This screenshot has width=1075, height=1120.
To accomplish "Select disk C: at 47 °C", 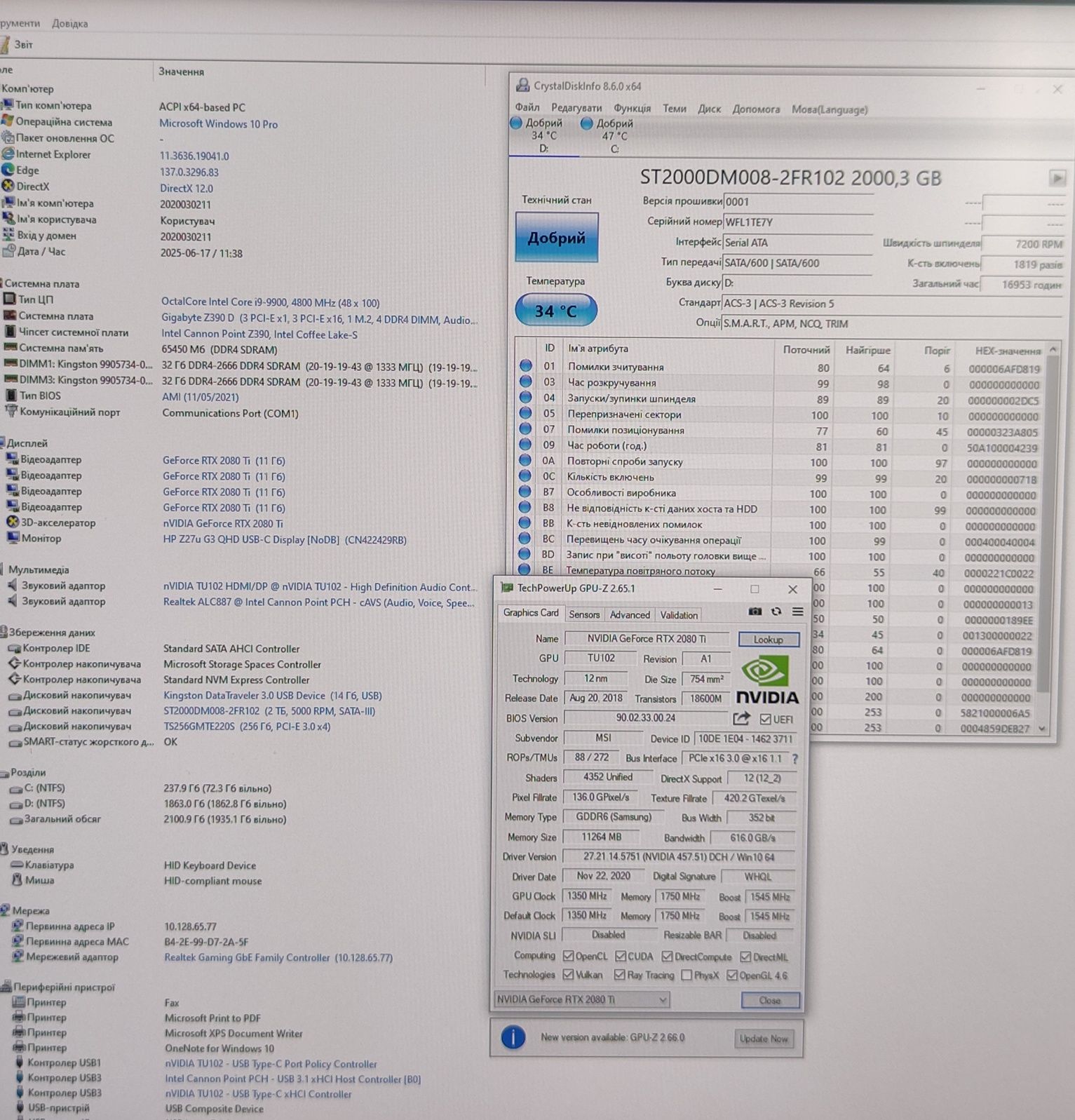I will [x=608, y=135].
